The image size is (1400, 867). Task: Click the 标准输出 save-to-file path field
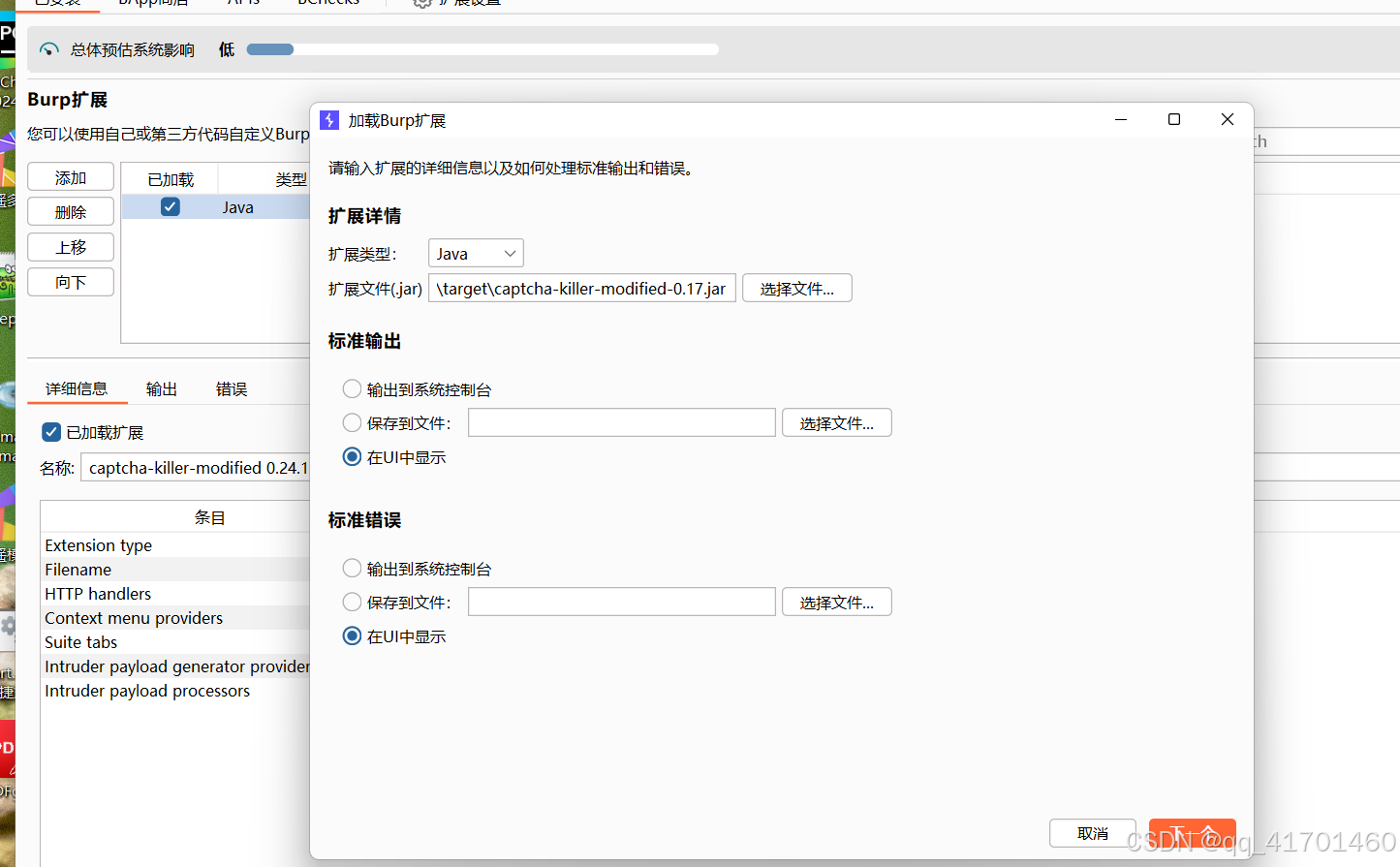click(622, 422)
